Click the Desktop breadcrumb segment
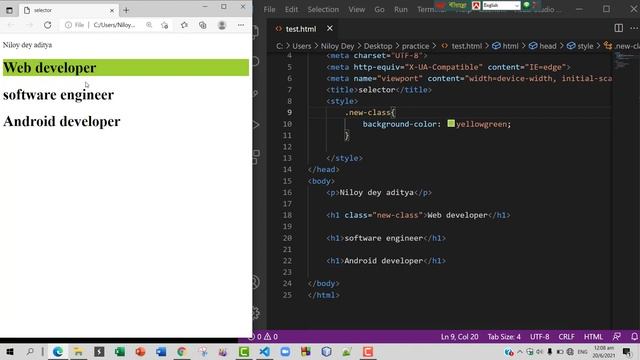The width and height of the screenshot is (640, 360). pos(378,46)
